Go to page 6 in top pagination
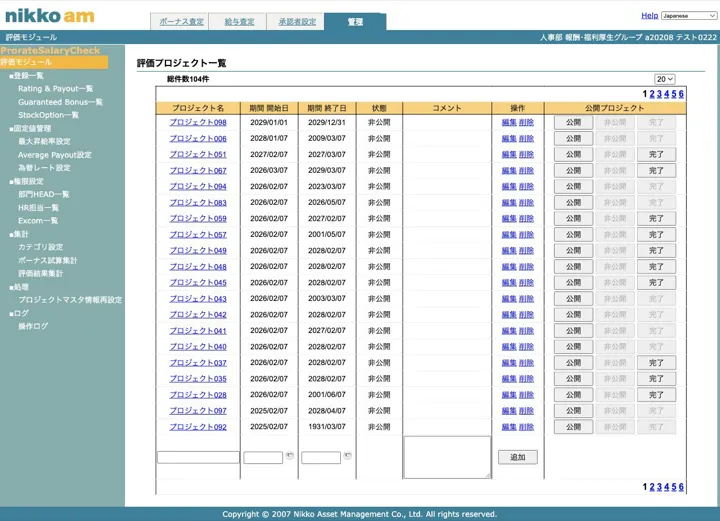This screenshot has height=521, width=720. [681, 94]
